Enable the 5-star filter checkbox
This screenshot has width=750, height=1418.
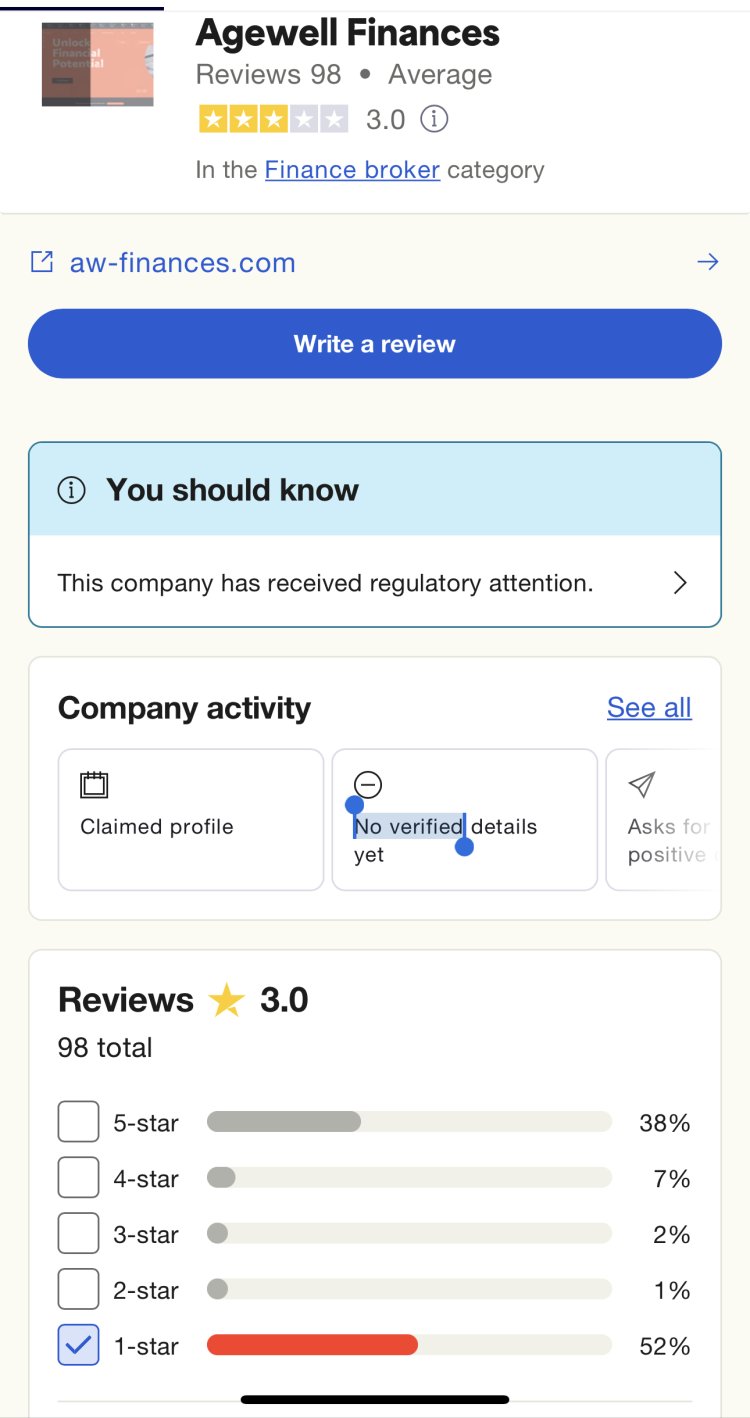point(79,1122)
